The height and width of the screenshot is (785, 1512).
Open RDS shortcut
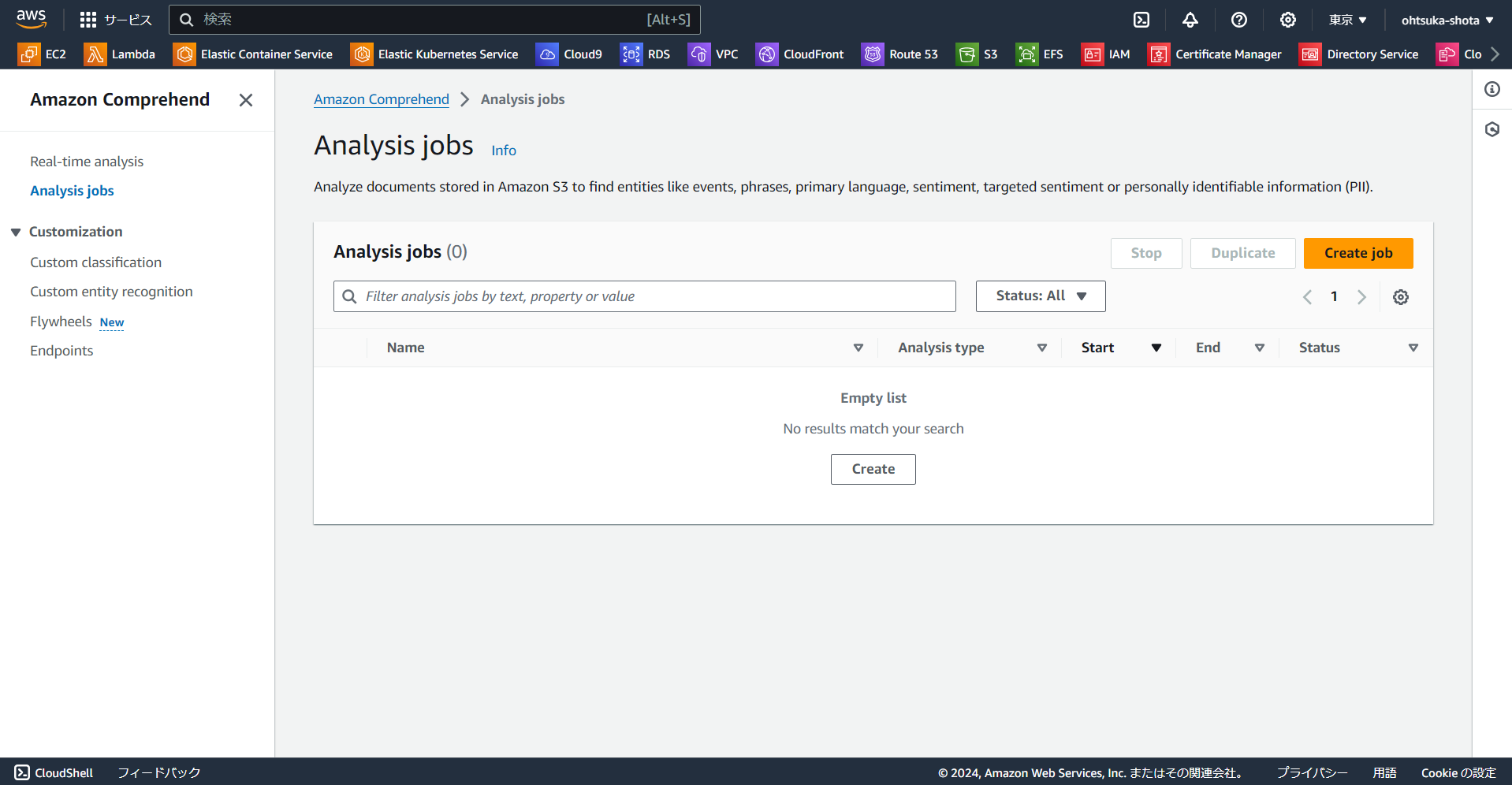pyautogui.click(x=646, y=54)
